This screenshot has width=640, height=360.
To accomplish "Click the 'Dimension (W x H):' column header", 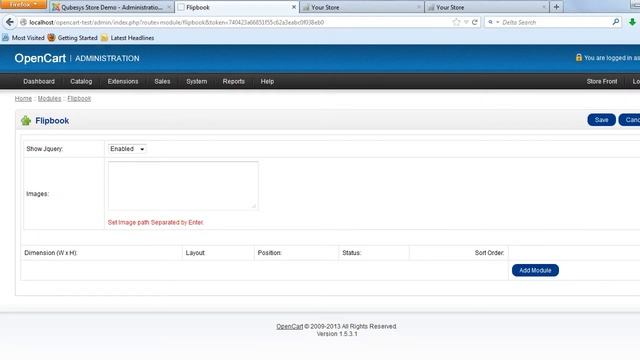I will point(51,253).
